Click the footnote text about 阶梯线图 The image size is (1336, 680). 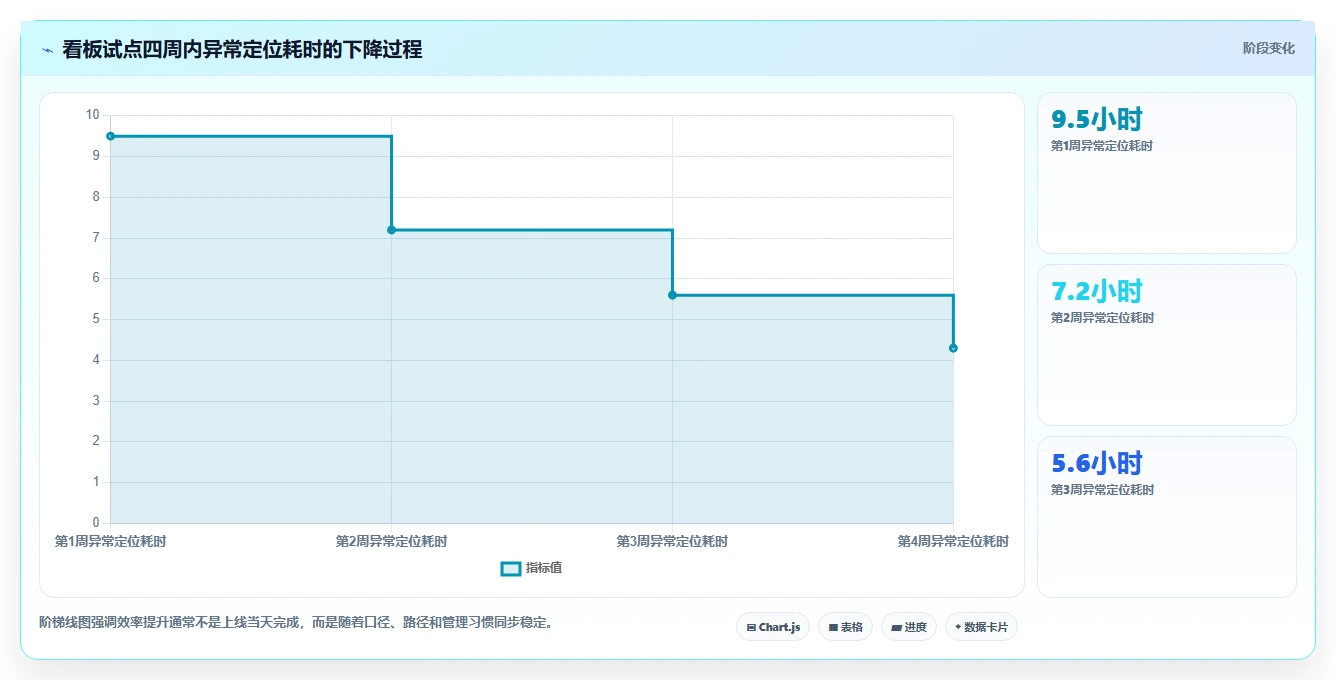[296, 622]
